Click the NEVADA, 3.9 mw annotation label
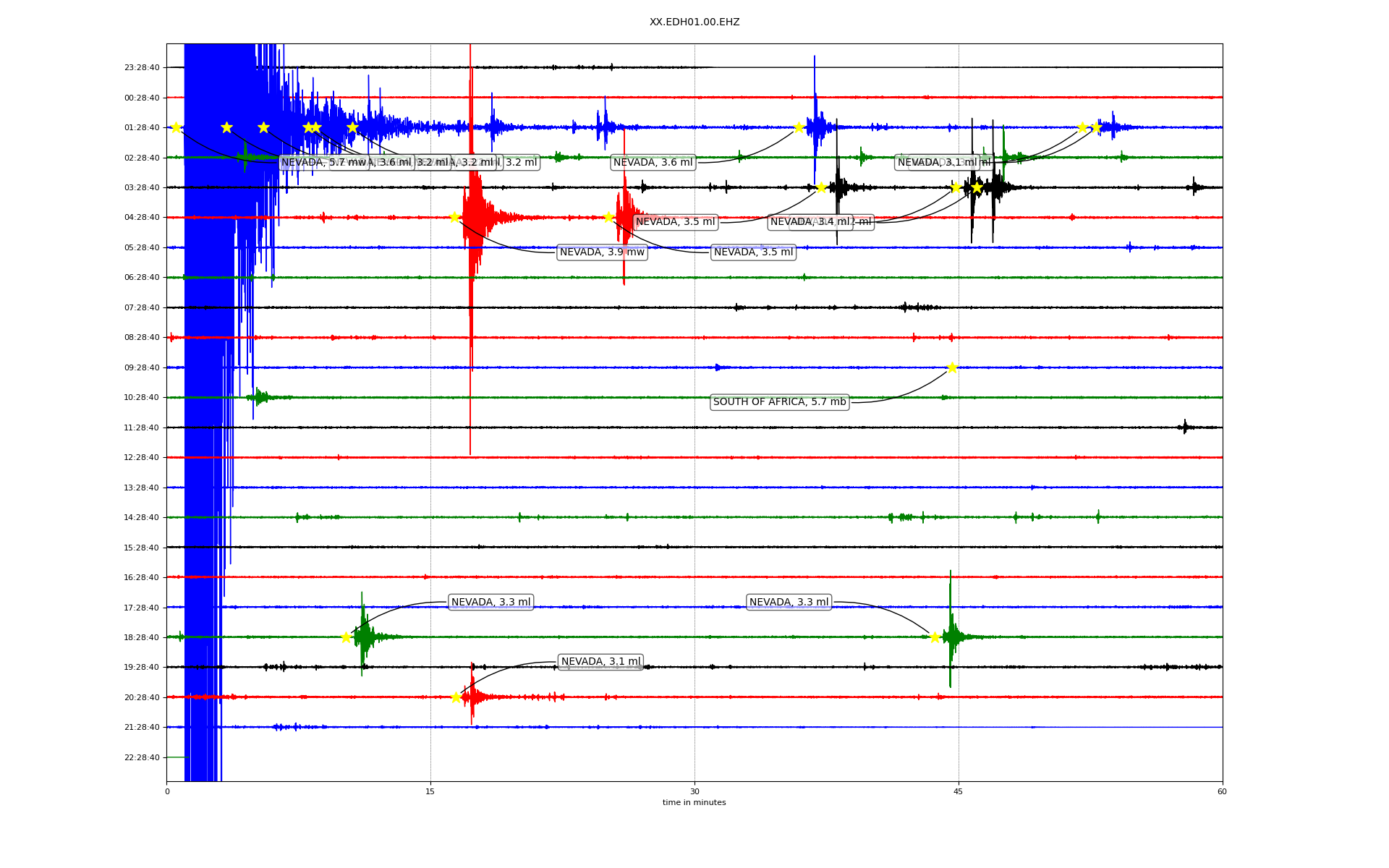The width and height of the screenshot is (1389, 868). [x=602, y=252]
